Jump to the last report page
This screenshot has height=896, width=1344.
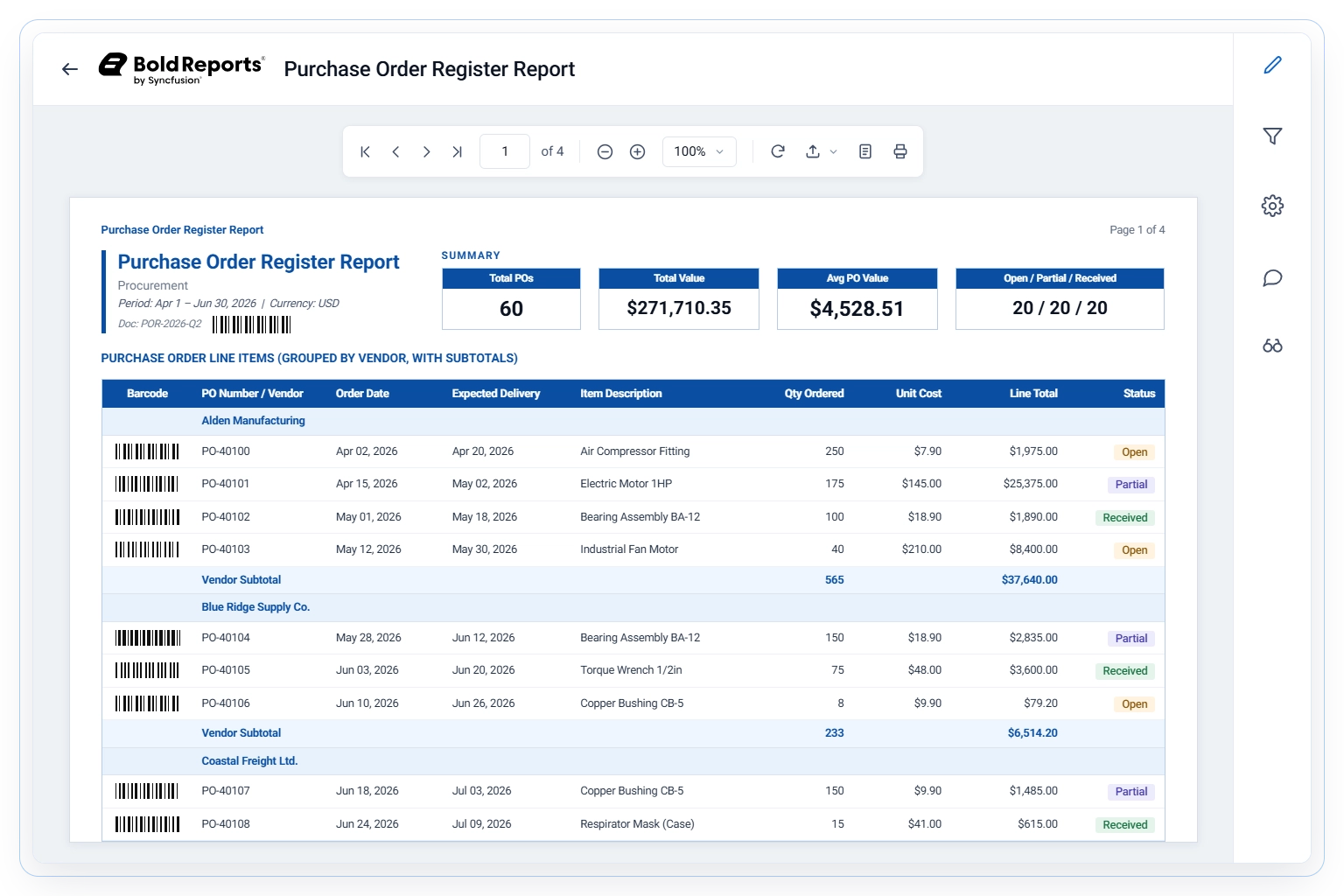457,151
